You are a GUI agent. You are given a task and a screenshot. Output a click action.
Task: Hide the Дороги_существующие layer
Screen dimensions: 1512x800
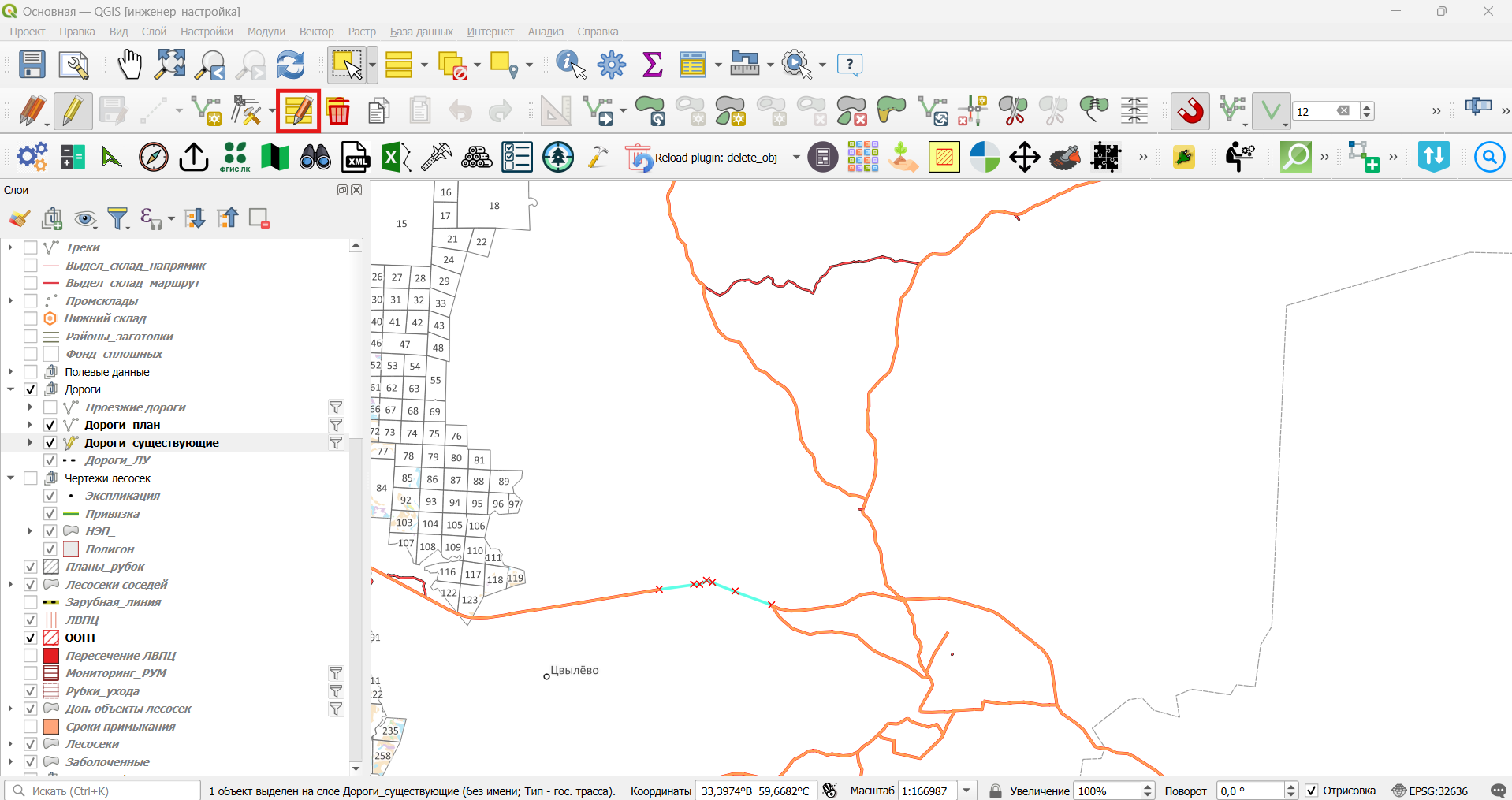click(x=50, y=443)
